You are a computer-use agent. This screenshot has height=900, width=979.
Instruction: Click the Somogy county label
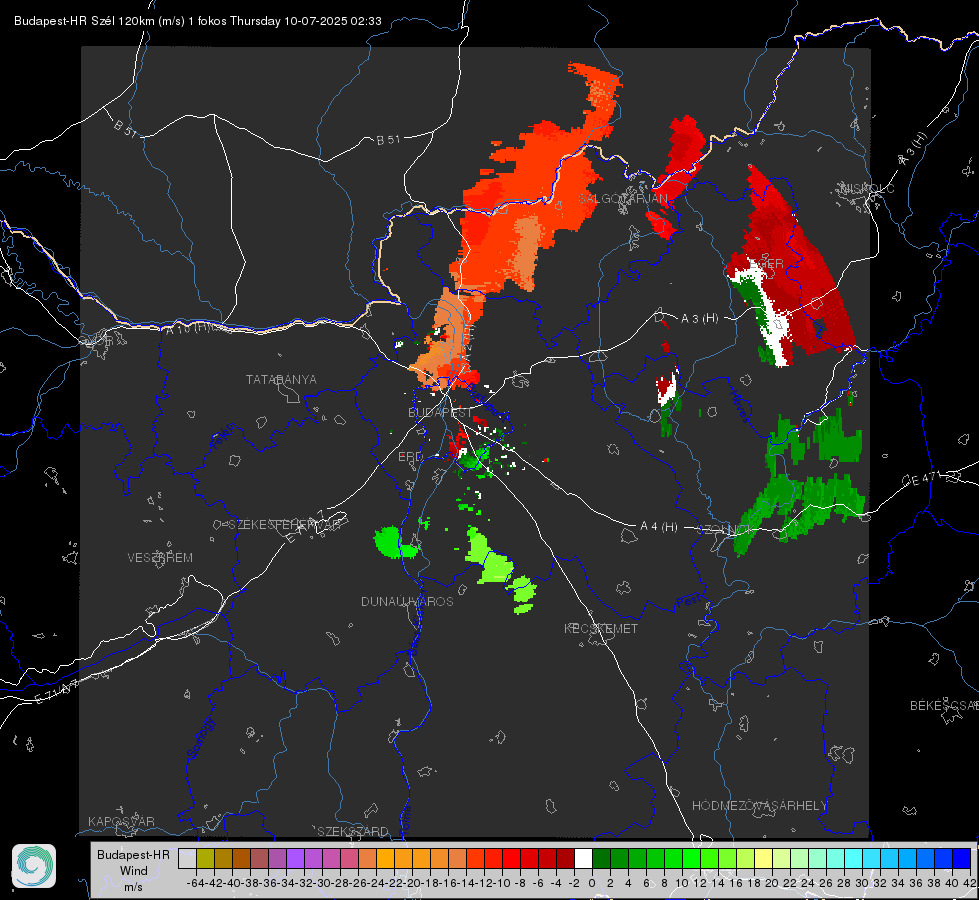(x=200, y=738)
